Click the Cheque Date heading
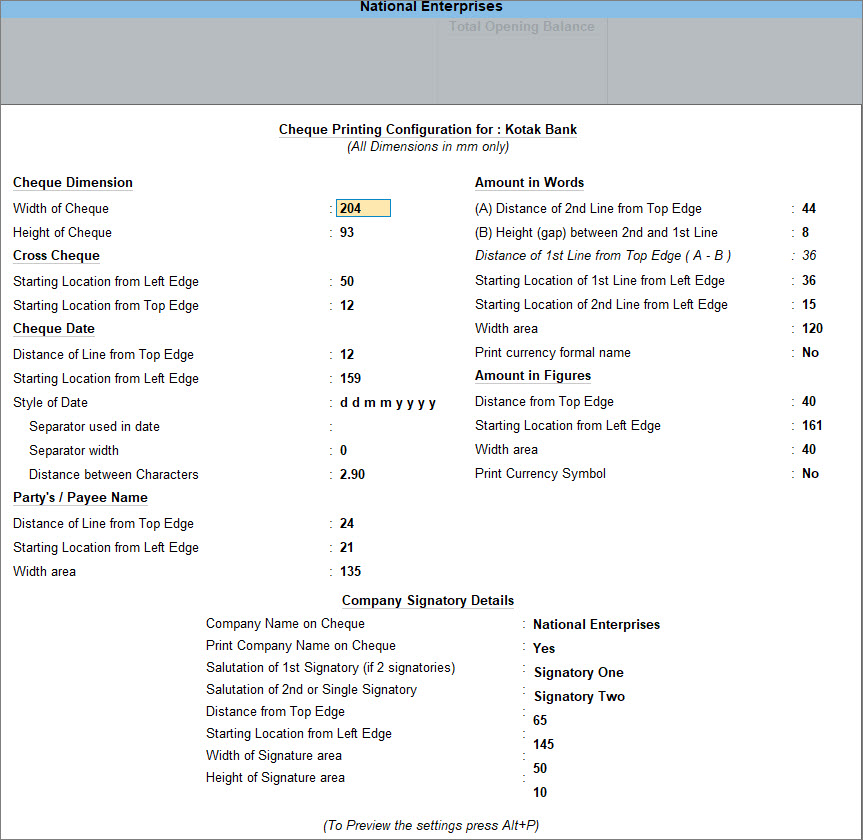 tap(54, 329)
